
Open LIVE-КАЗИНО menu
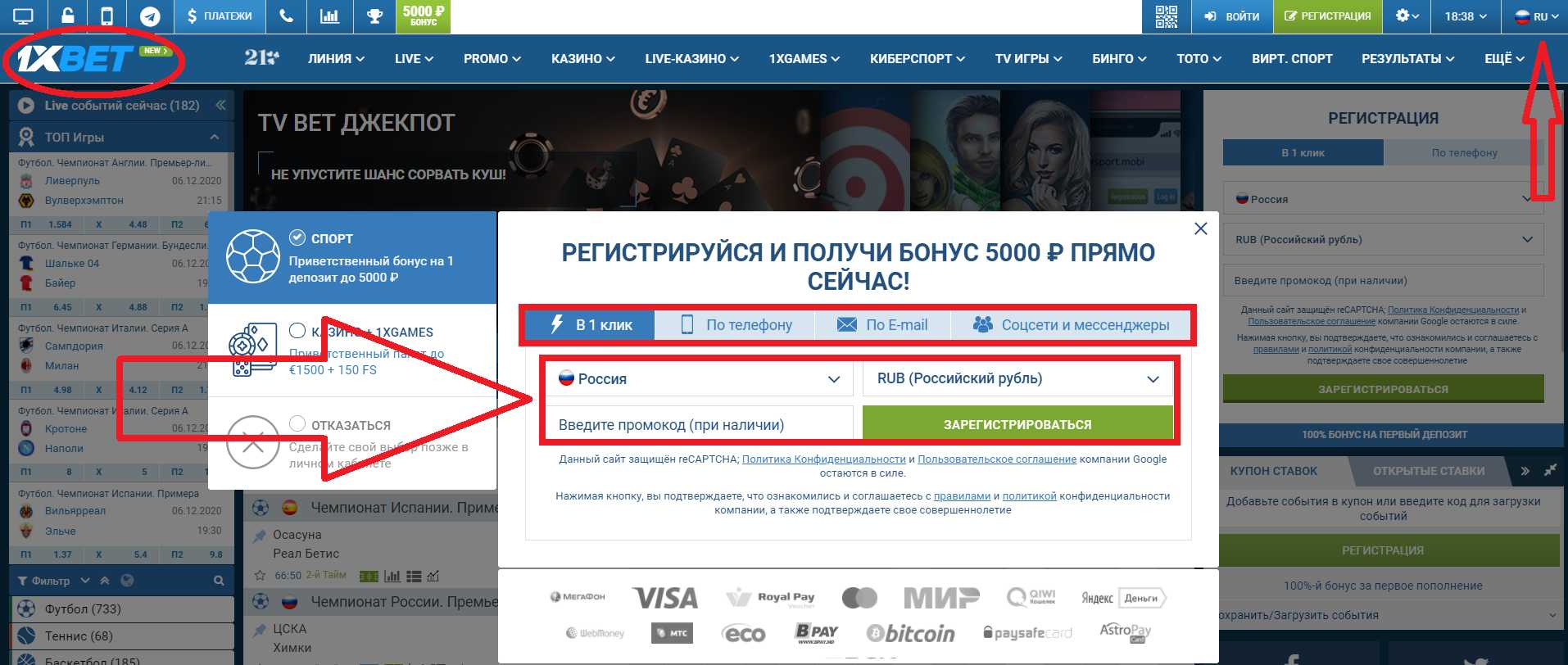(x=691, y=58)
